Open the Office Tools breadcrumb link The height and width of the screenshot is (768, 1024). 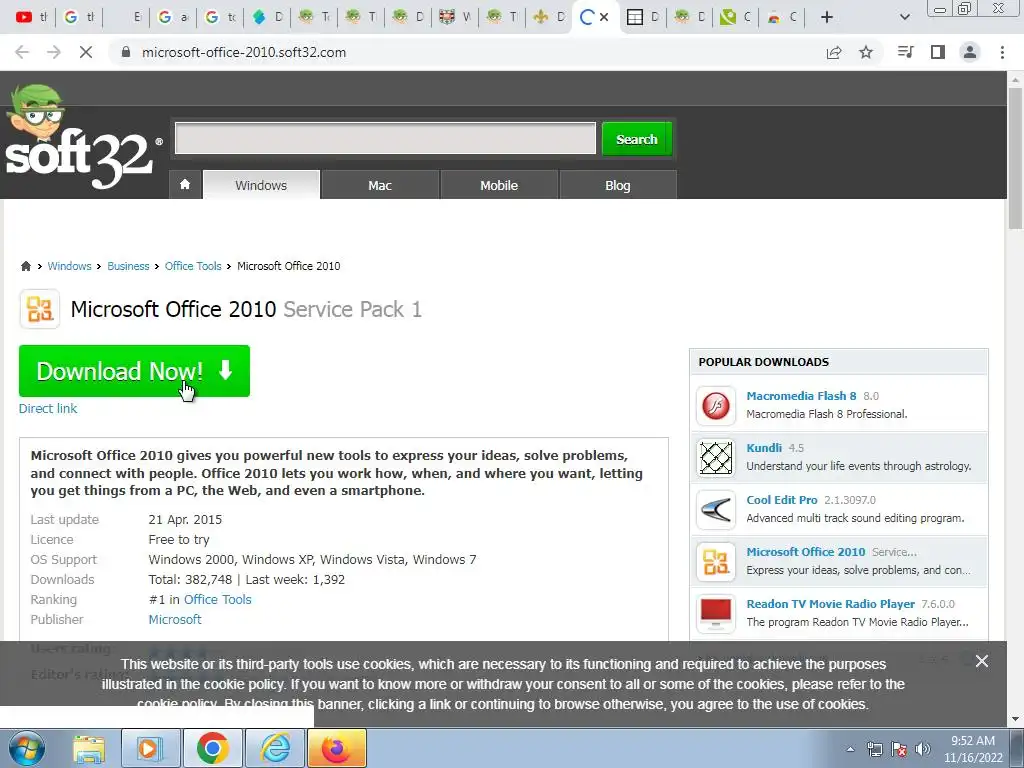click(x=193, y=266)
